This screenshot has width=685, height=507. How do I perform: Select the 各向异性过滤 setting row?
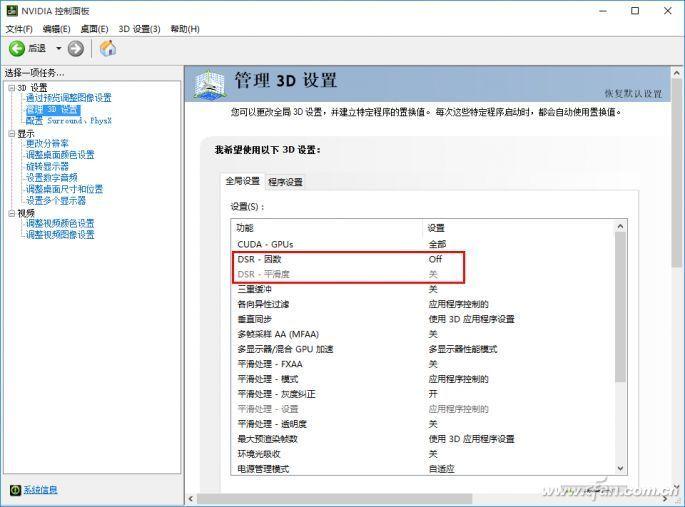tap(422, 304)
